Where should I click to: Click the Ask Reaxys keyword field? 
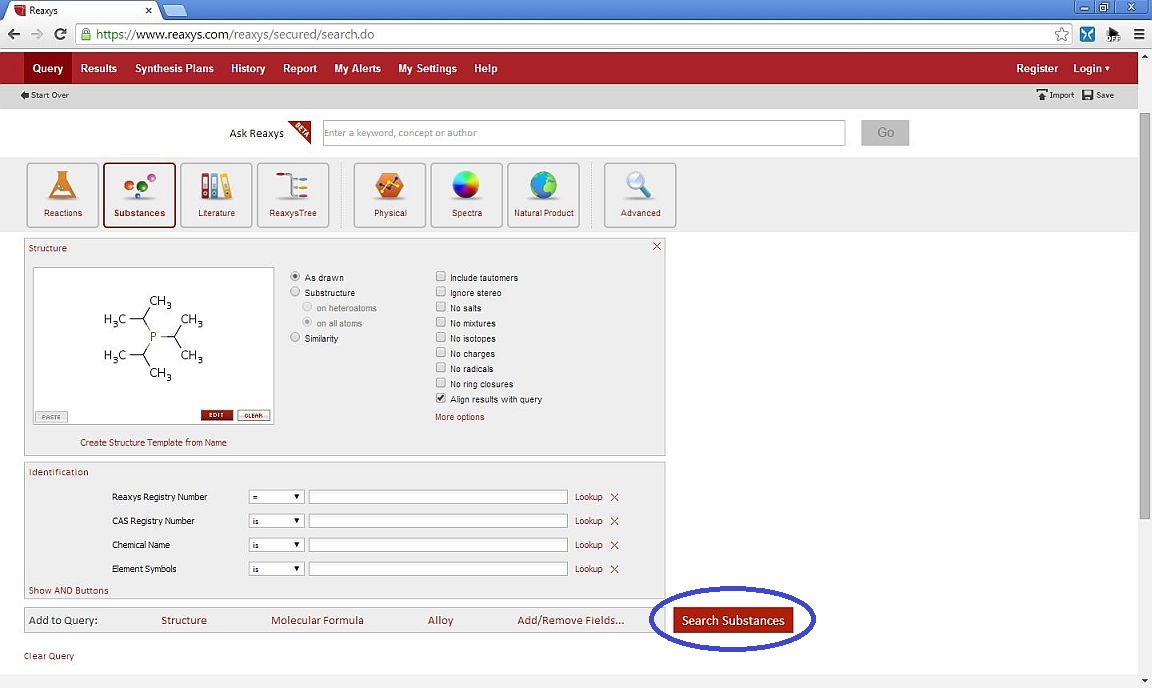point(584,133)
